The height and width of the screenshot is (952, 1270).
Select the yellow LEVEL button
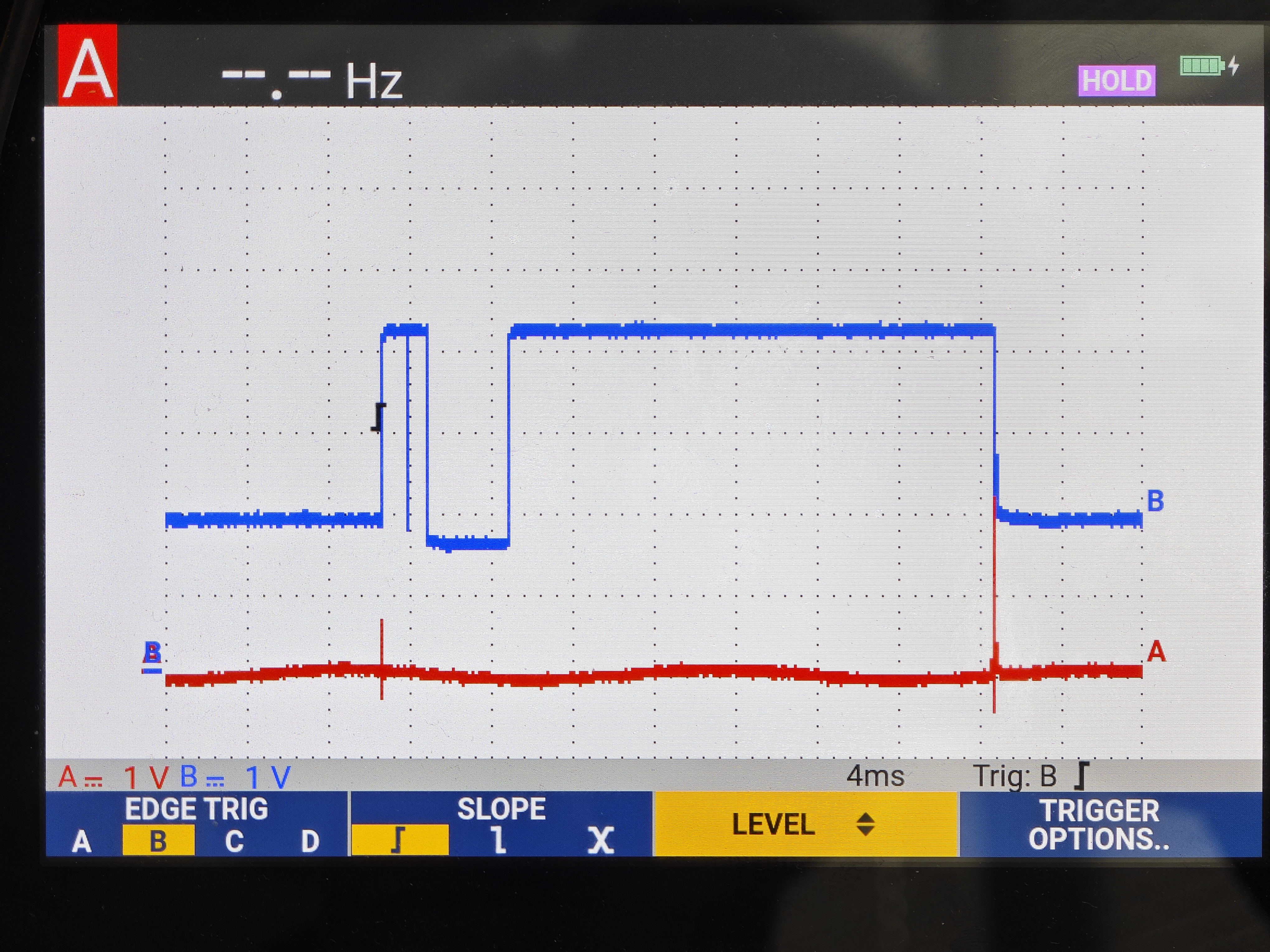click(806, 824)
